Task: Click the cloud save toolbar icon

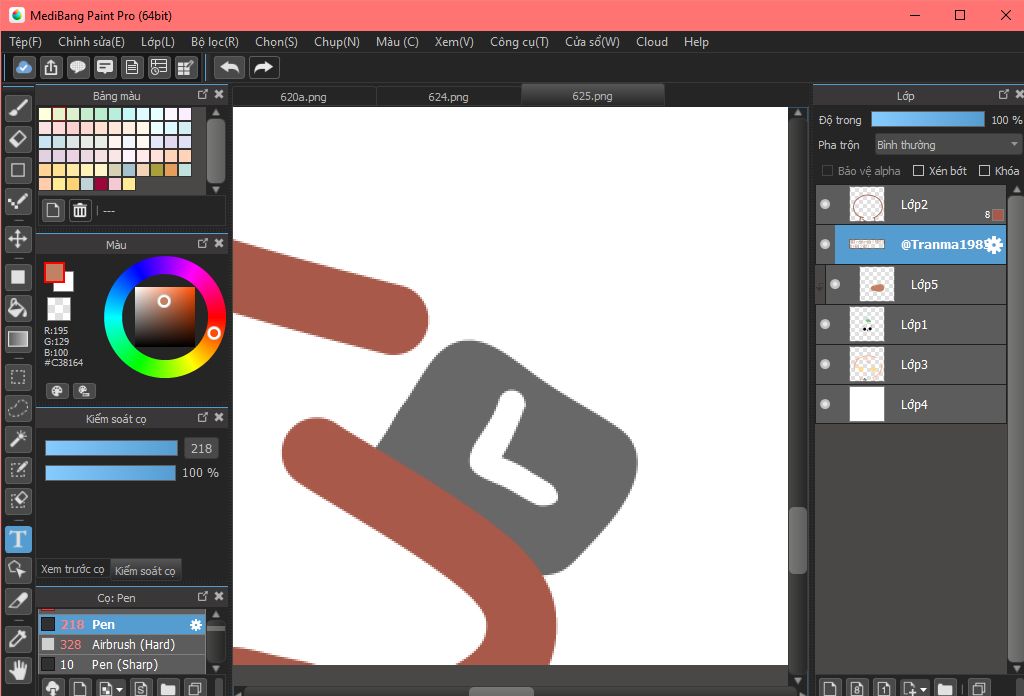Action: click(x=24, y=67)
